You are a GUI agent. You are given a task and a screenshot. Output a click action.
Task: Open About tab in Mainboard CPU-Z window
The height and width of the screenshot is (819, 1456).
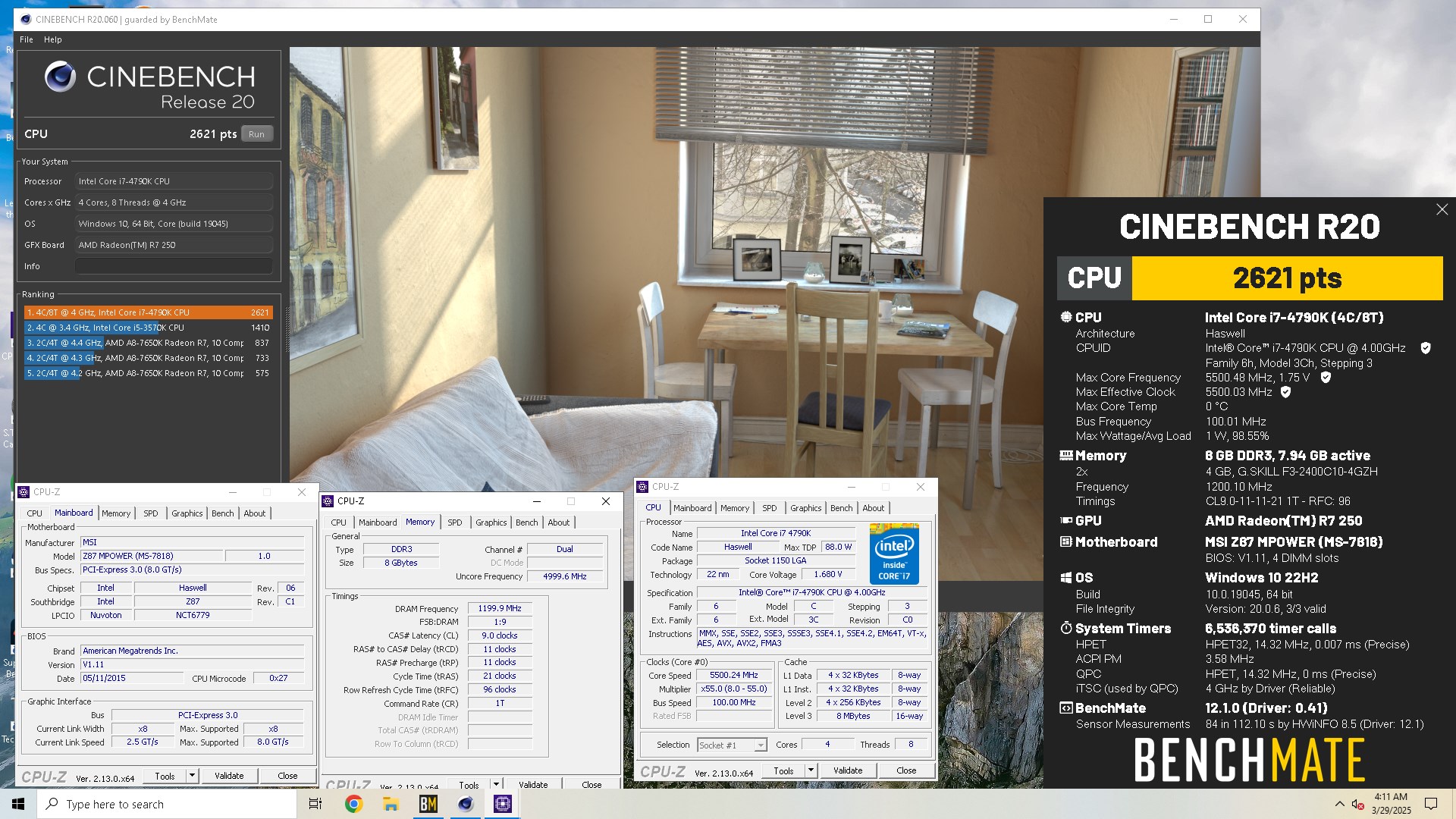point(254,513)
